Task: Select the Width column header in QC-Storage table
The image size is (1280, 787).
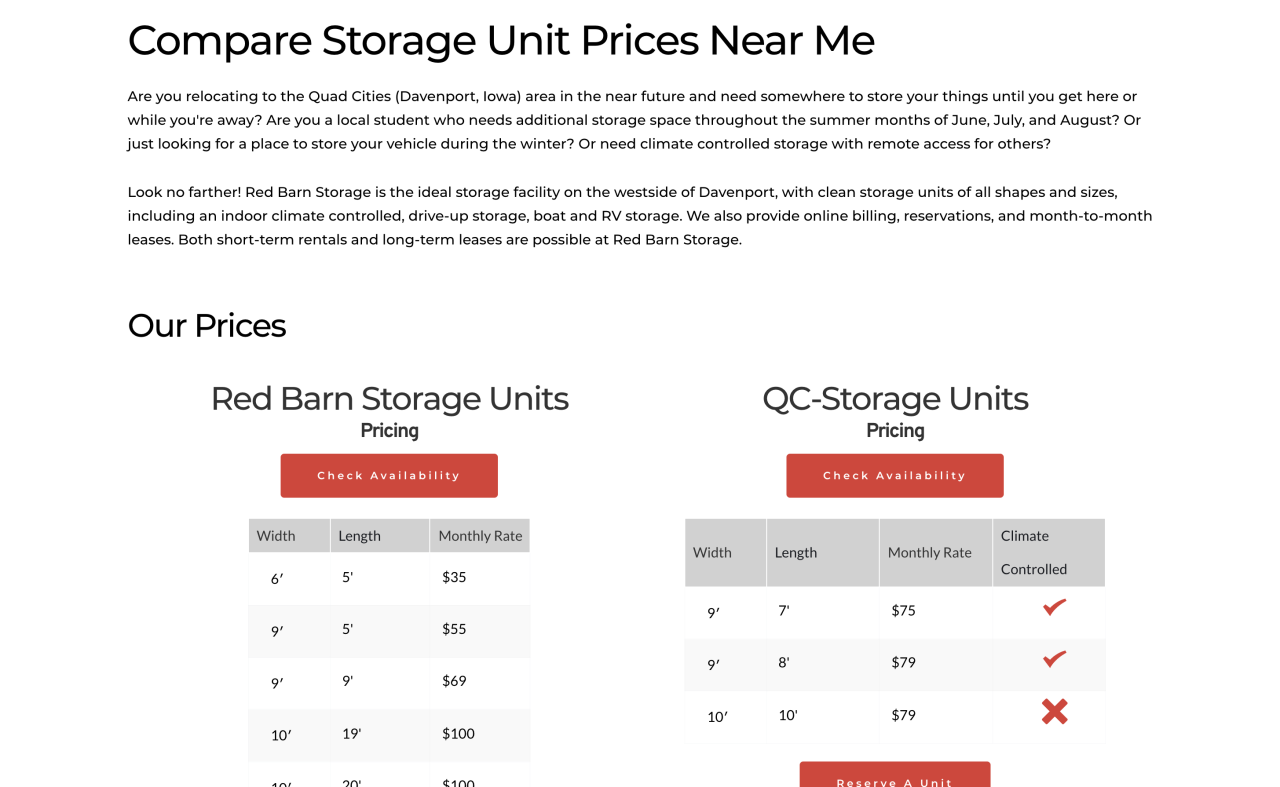Action: pyautogui.click(x=710, y=552)
